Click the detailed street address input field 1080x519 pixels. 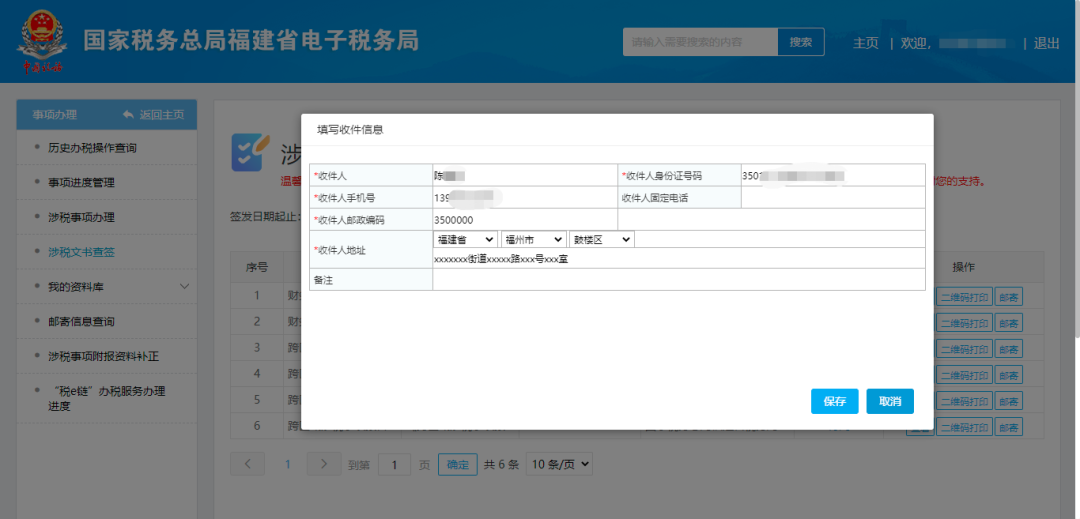(678, 259)
